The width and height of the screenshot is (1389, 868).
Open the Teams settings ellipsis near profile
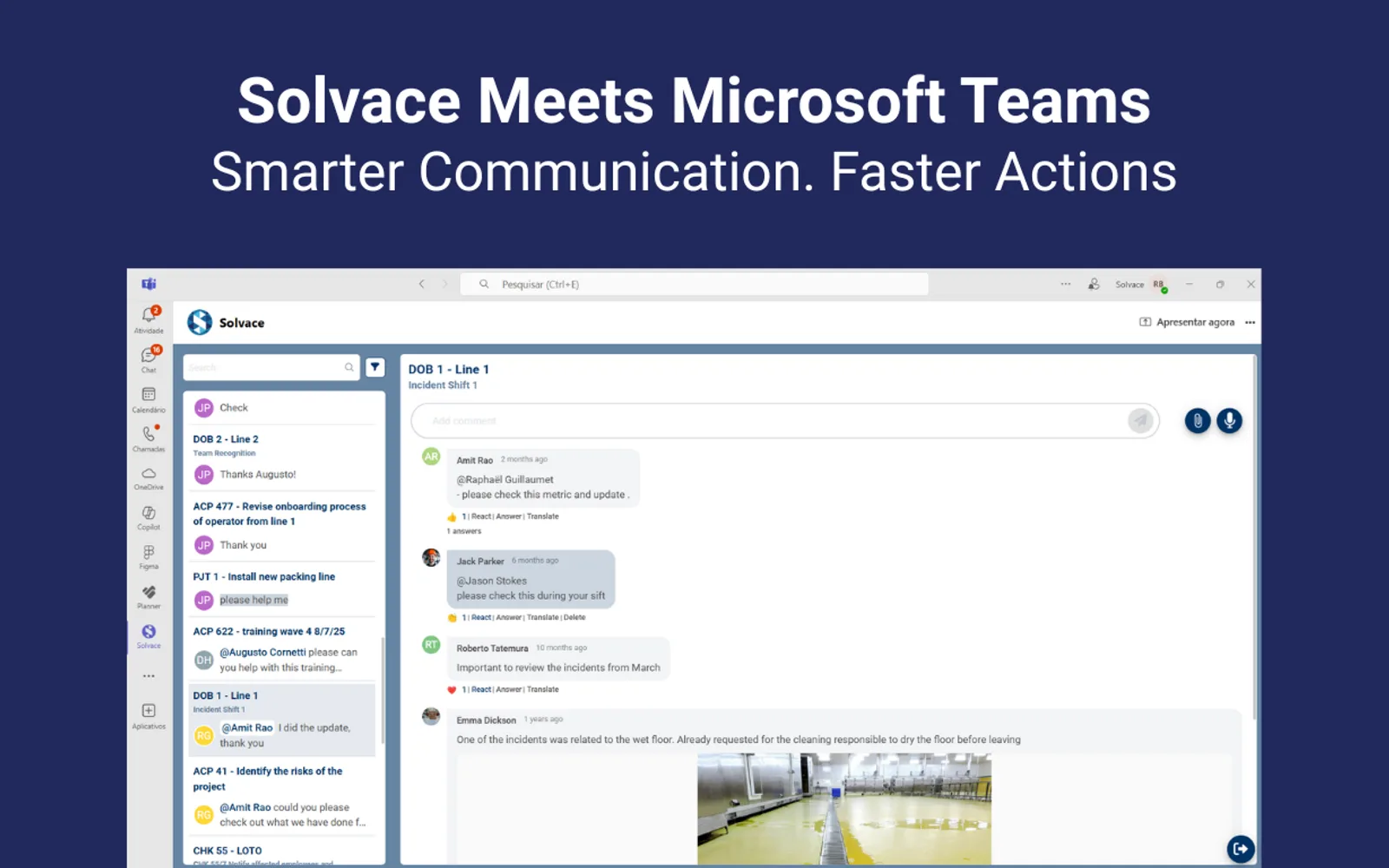point(1065,284)
